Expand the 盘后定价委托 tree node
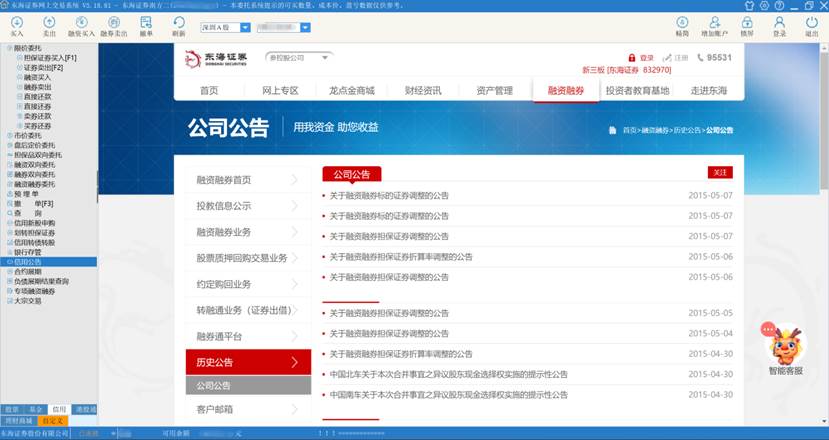Viewport: 829px width, 440px height. [9, 145]
